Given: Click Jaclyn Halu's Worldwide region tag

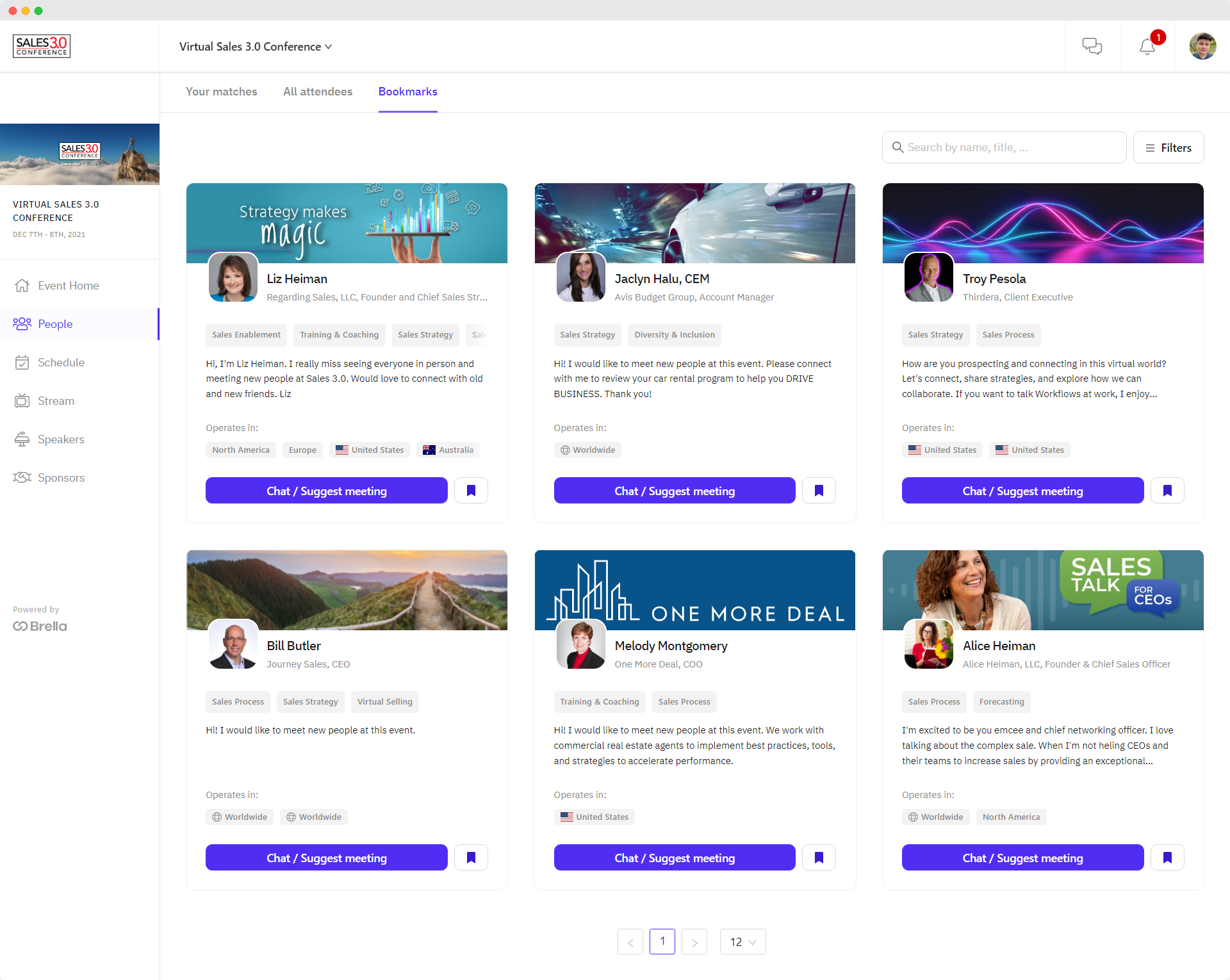Looking at the screenshot, I should tap(587, 450).
